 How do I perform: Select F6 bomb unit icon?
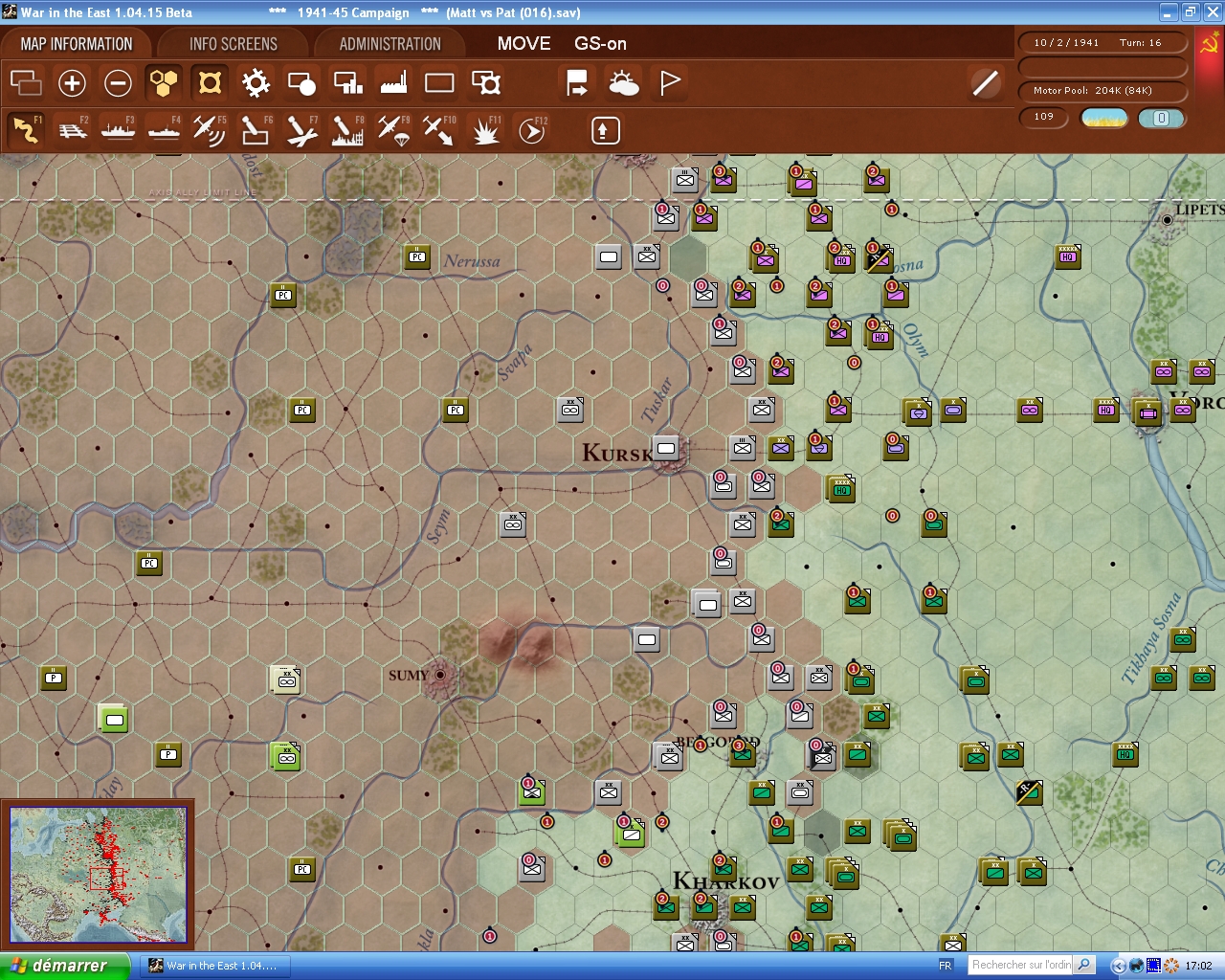click(256, 130)
